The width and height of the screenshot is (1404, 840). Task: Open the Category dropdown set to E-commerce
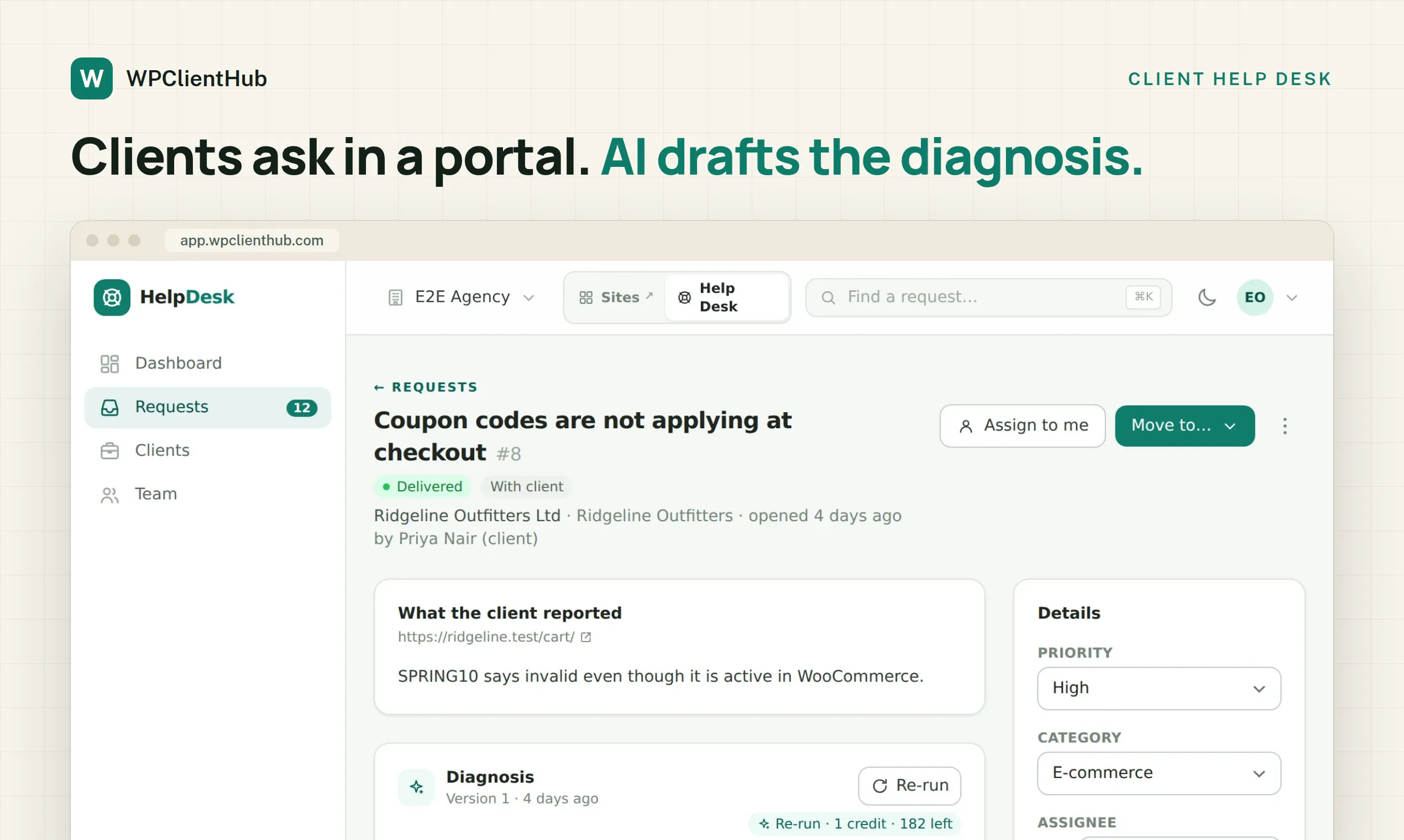click(x=1159, y=773)
